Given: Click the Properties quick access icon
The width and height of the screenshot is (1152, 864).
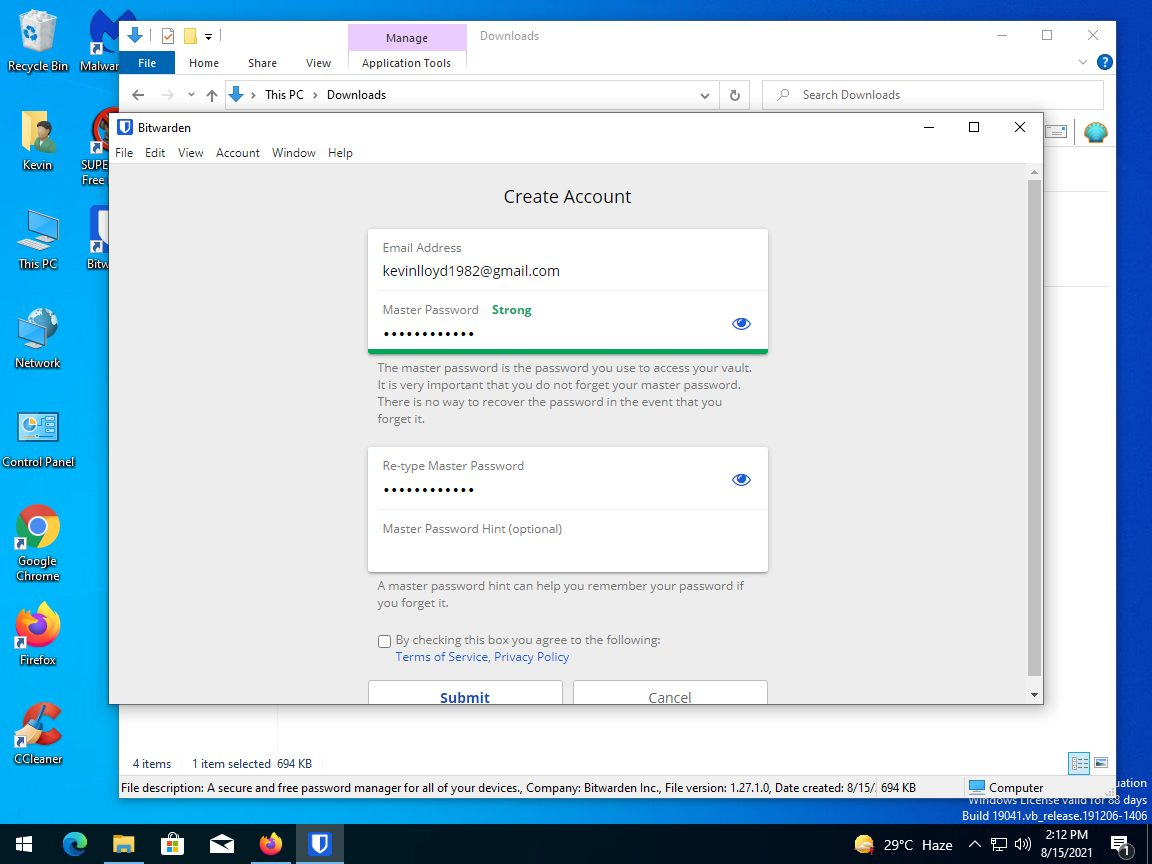Looking at the screenshot, I should click(168, 35).
